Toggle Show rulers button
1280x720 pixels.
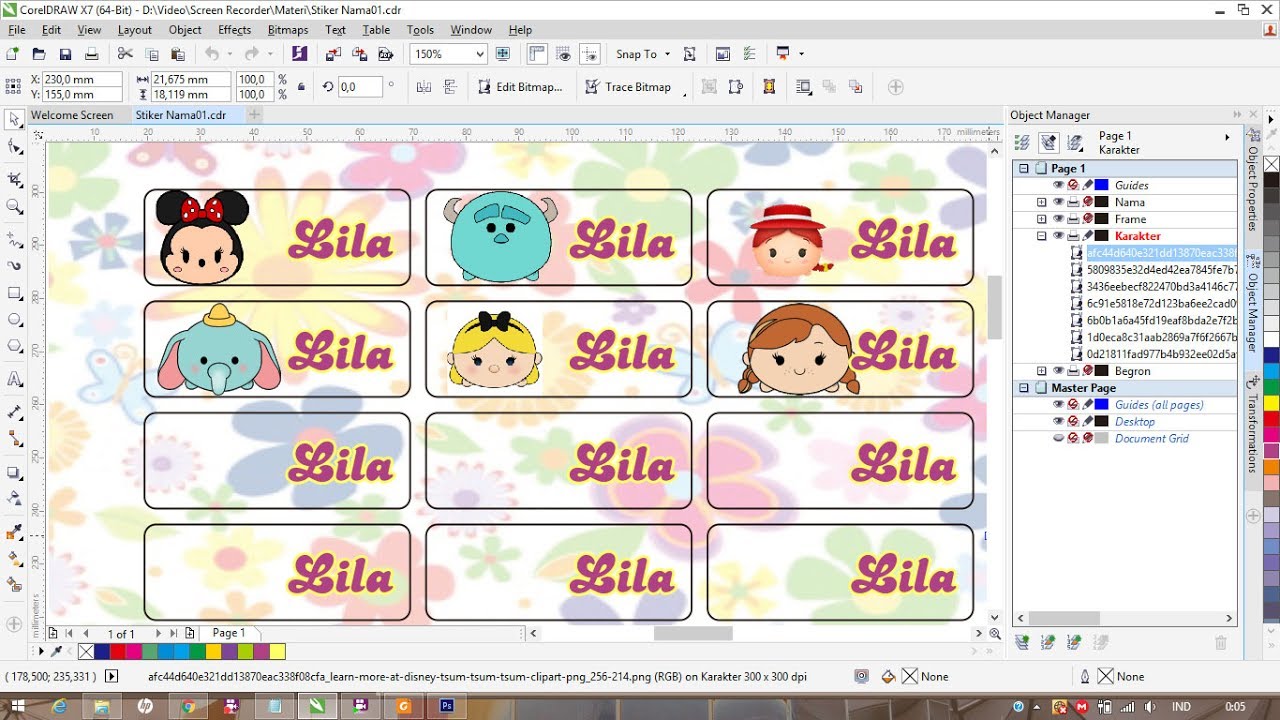(x=537, y=54)
